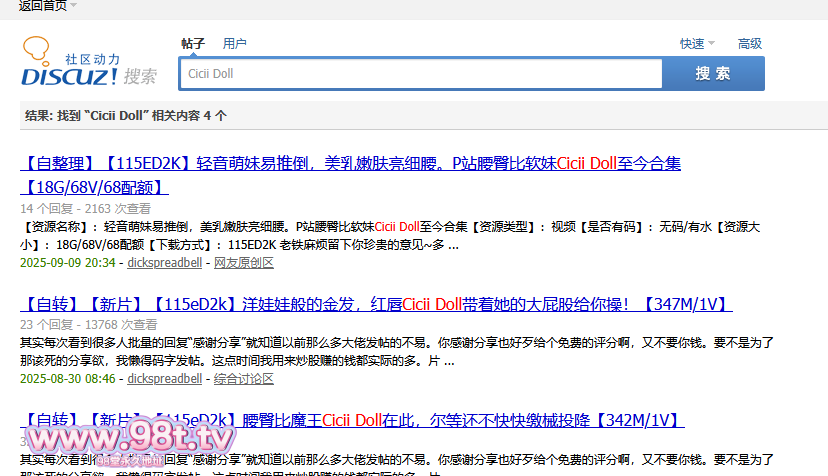828x476 pixels.
Task: Go to the 综合讨论区 forum section
Action: [x=243, y=379]
